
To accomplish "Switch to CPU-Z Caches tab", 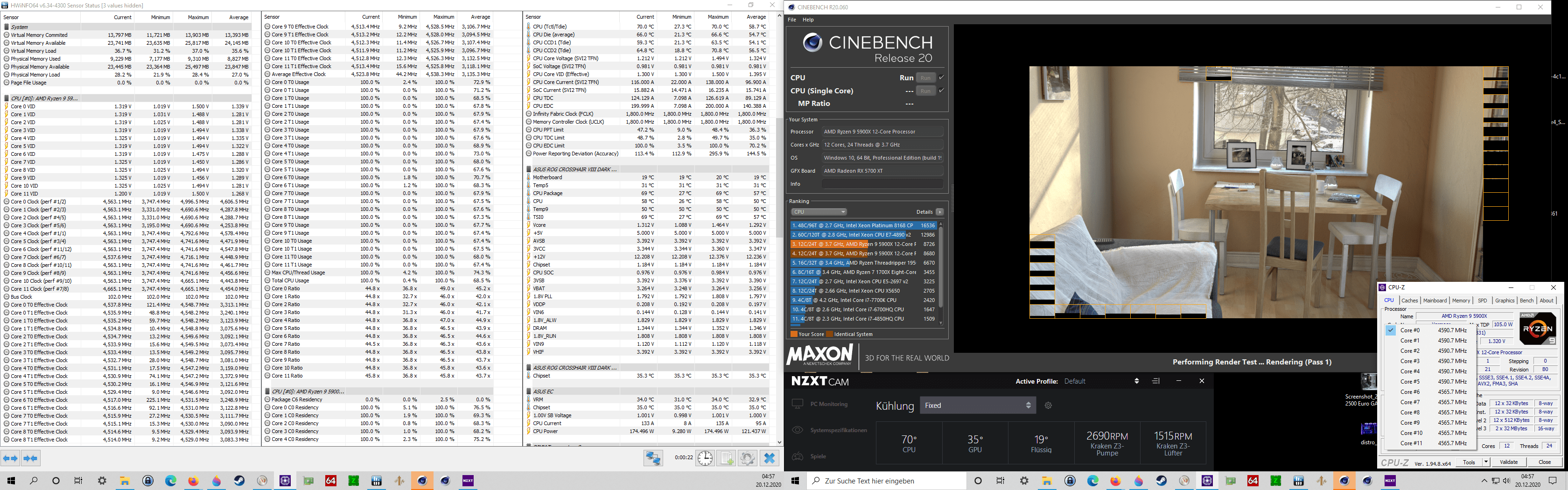I will point(1409,300).
